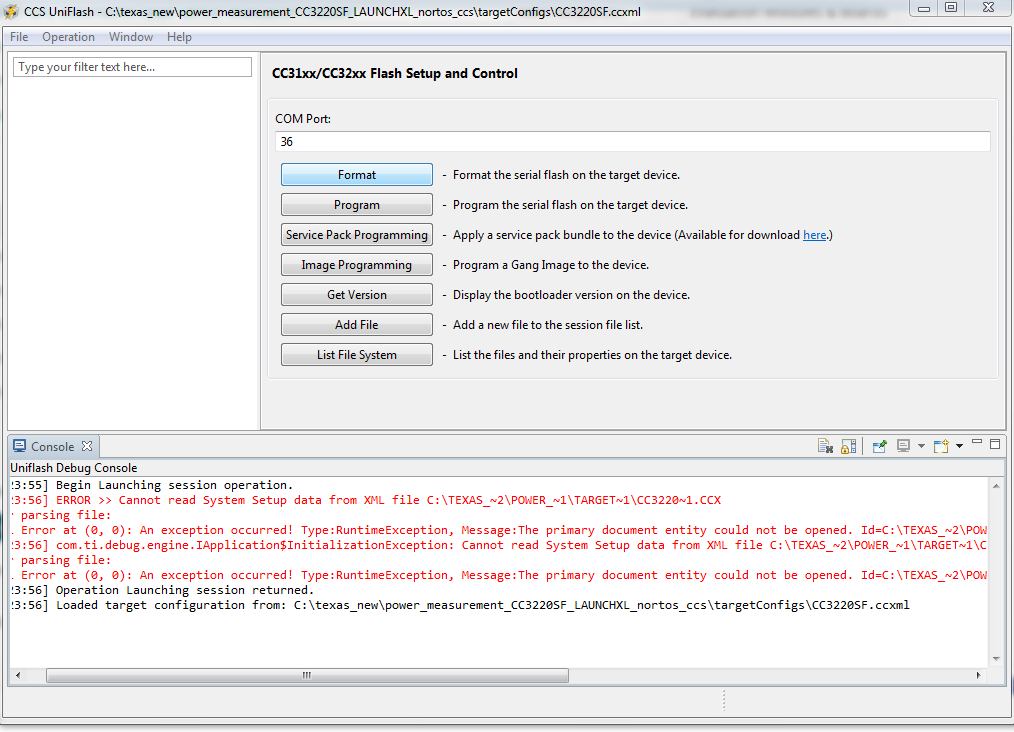Click the Image Programming button
1014x732 pixels.
coord(356,264)
